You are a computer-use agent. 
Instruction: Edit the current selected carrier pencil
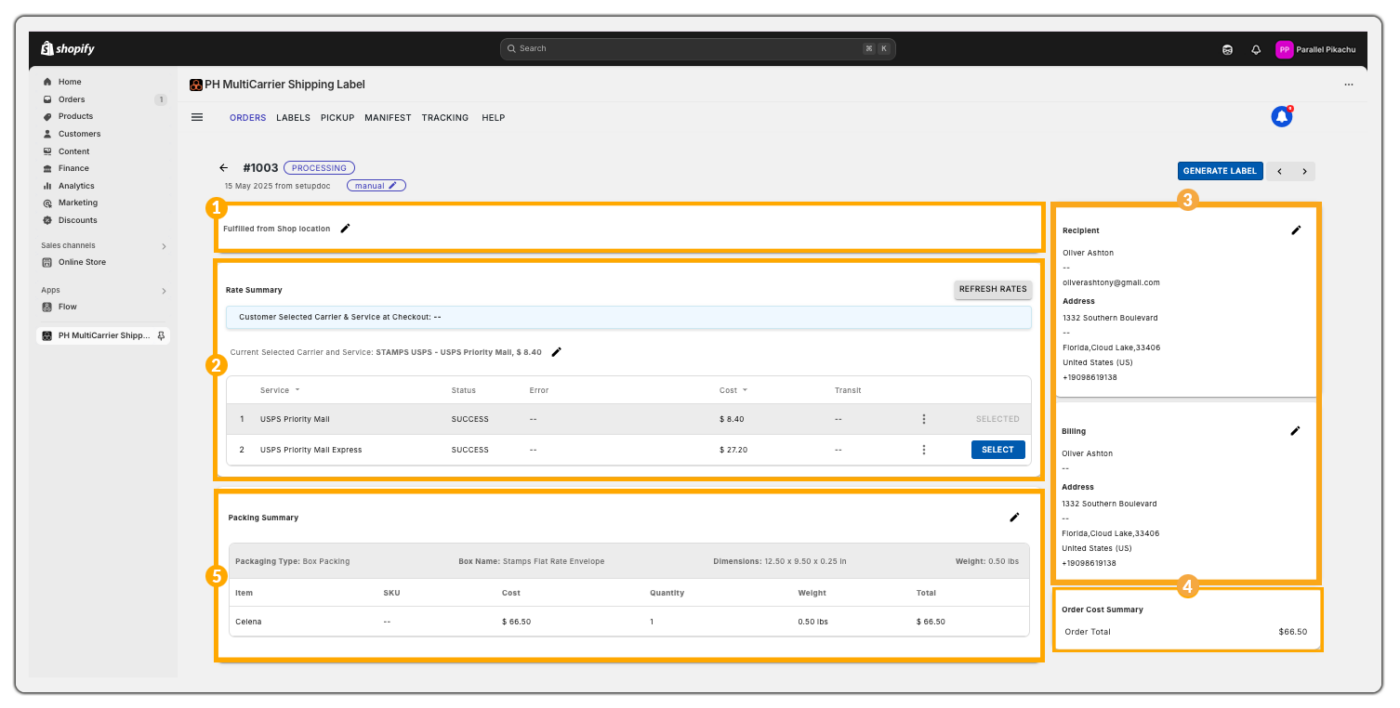pos(557,352)
